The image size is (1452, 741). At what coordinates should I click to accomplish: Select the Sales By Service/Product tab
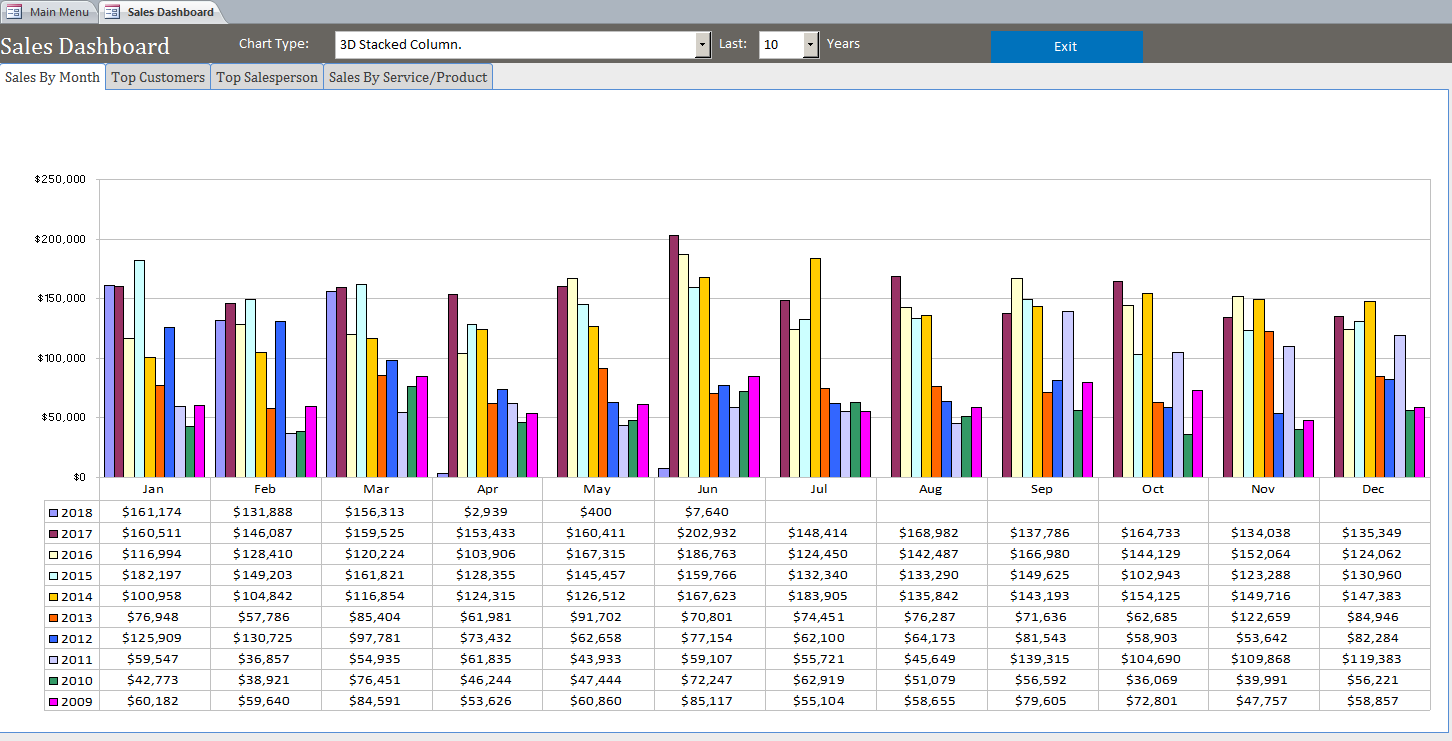[408, 77]
